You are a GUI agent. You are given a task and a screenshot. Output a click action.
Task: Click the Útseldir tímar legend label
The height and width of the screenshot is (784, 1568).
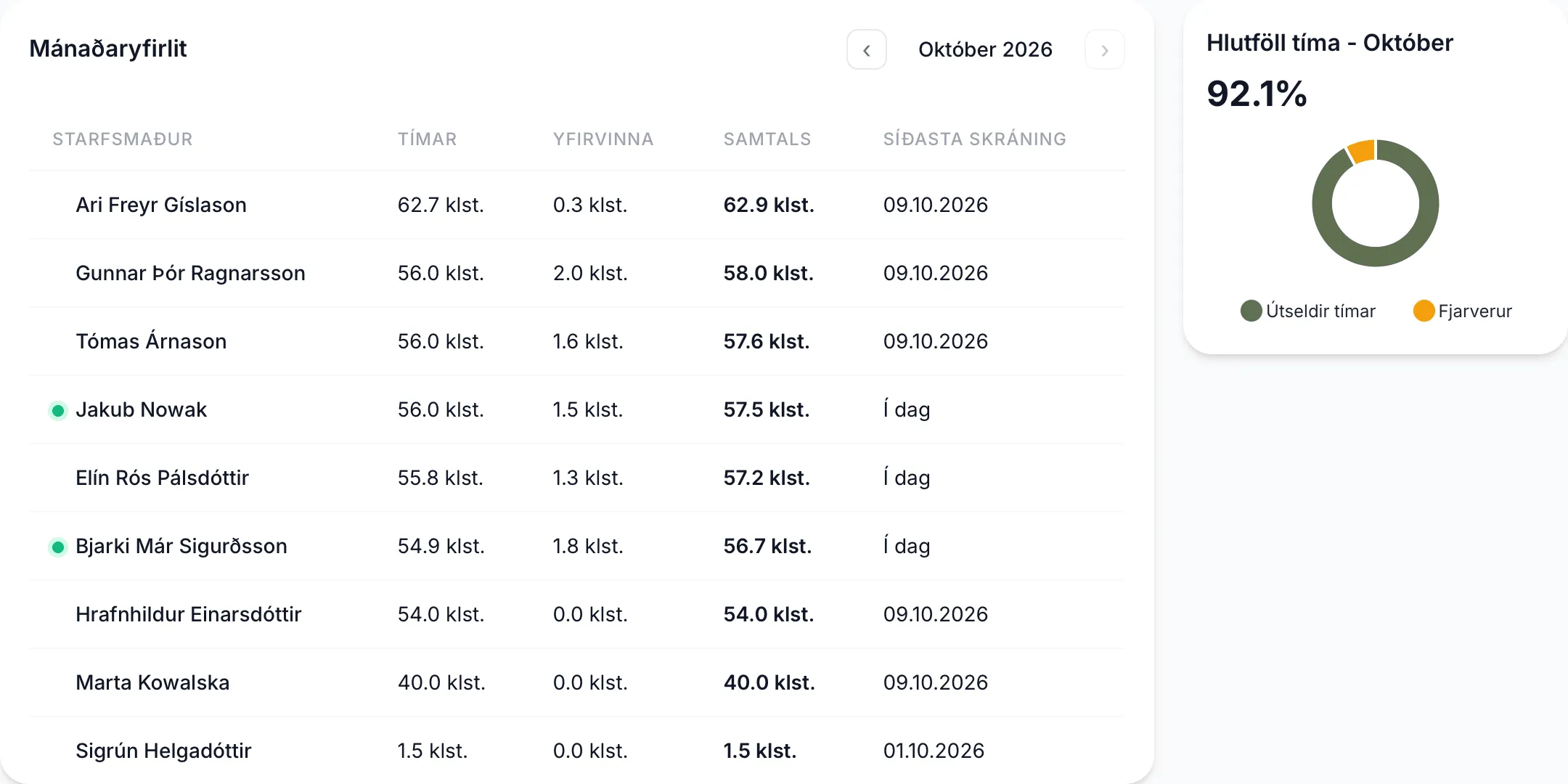pyautogui.click(x=1320, y=311)
